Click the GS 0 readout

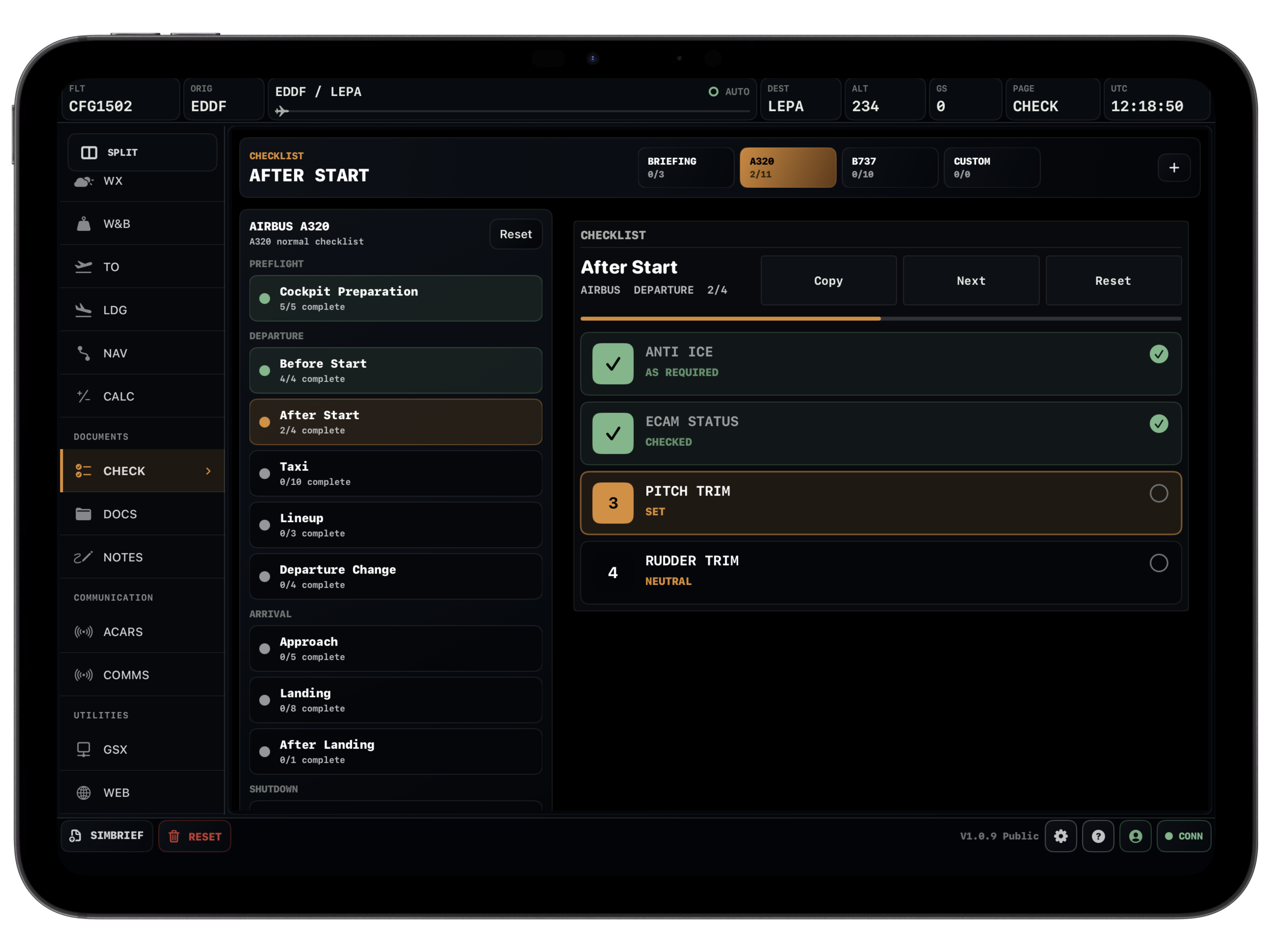tap(965, 99)
